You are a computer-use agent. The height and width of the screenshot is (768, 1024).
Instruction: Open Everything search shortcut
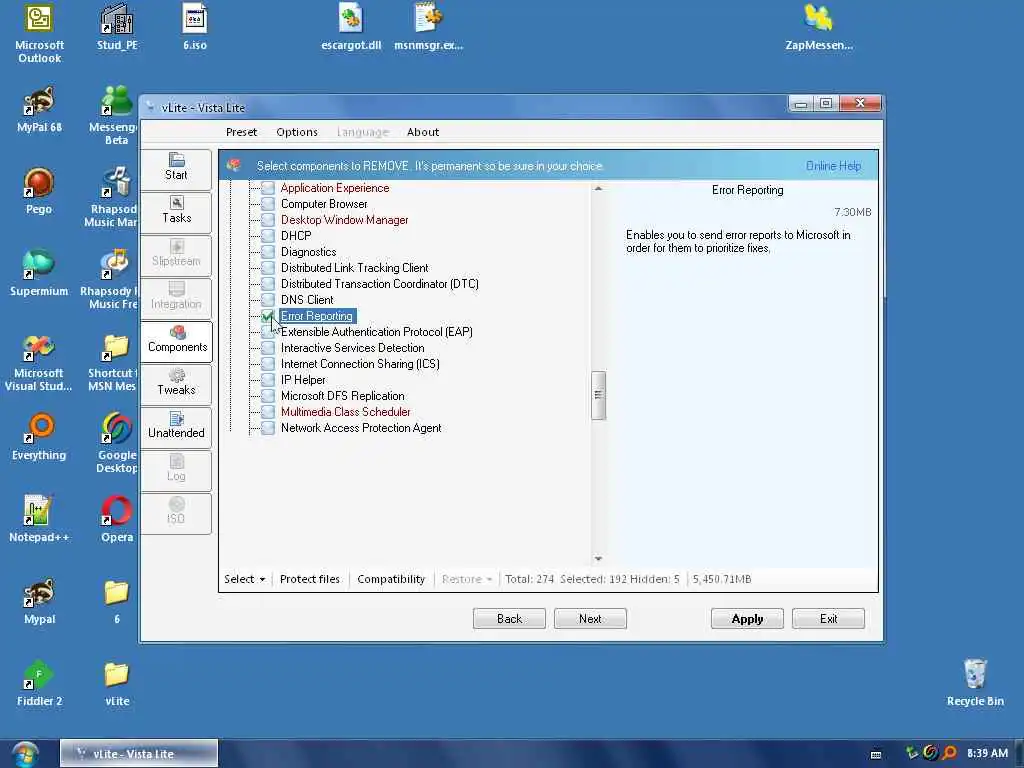point(39,438)
